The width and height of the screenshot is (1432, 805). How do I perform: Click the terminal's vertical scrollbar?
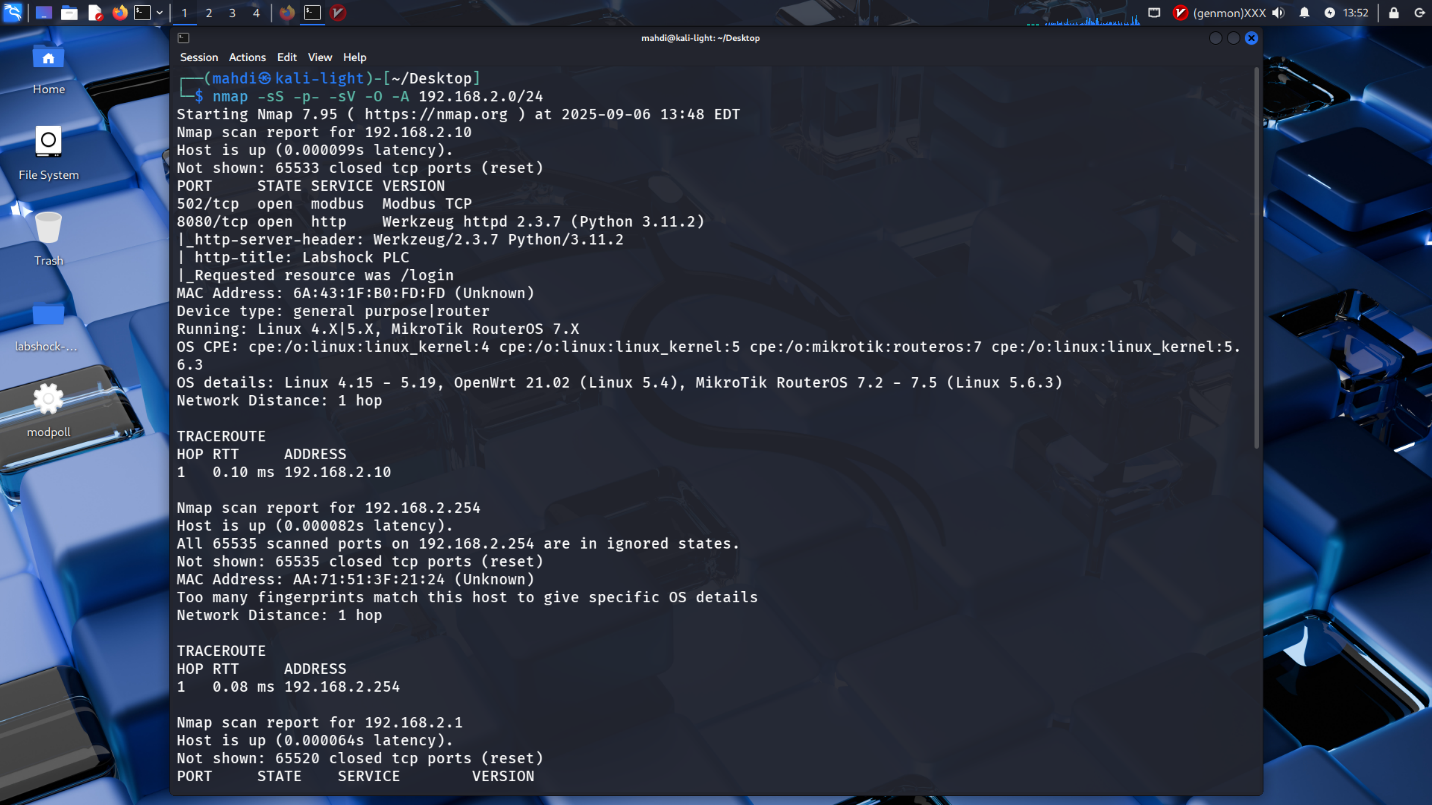click(x=1257, y=258)
